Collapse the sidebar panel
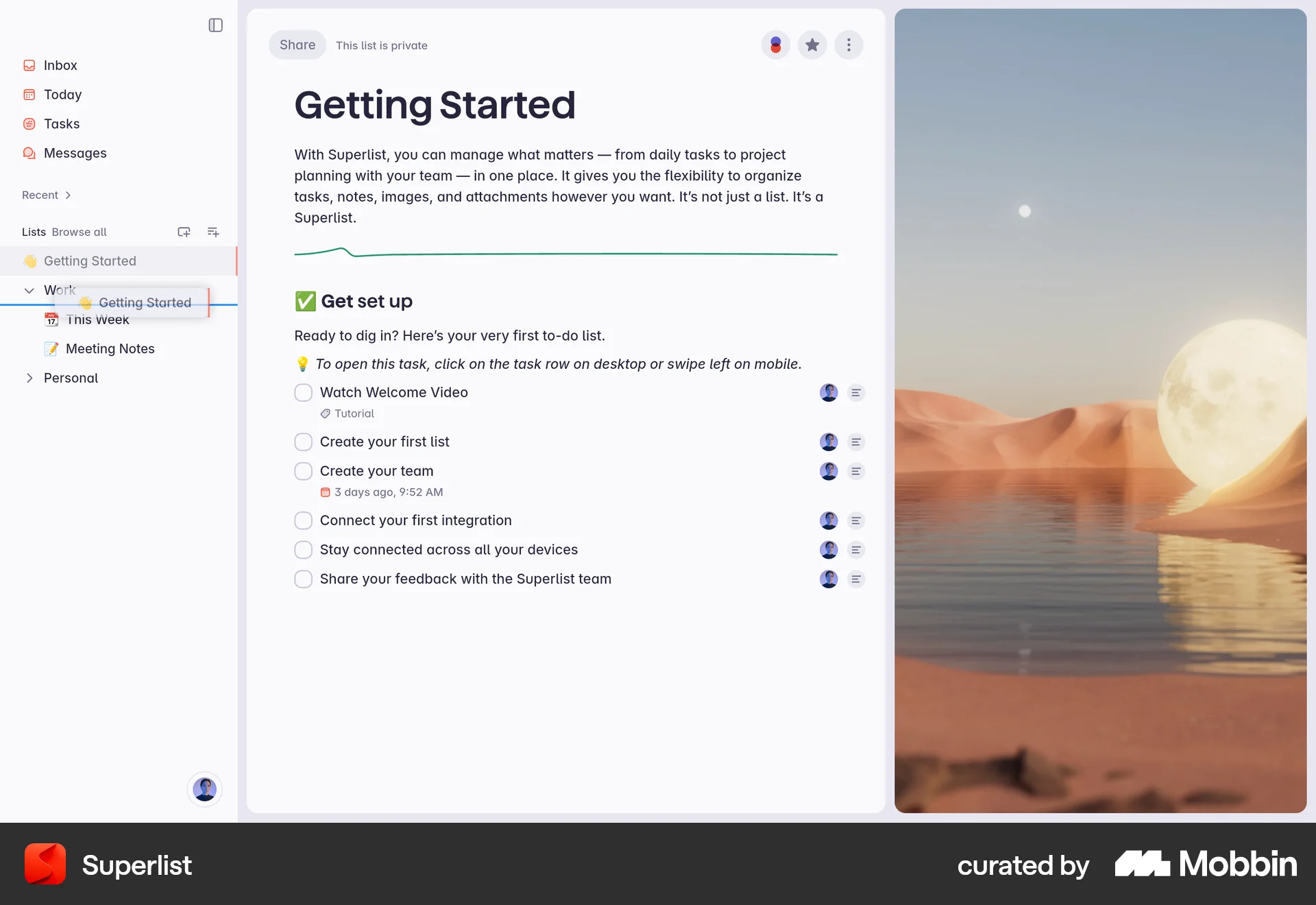This screenshot has height=905, width=1316. point(215,25)
